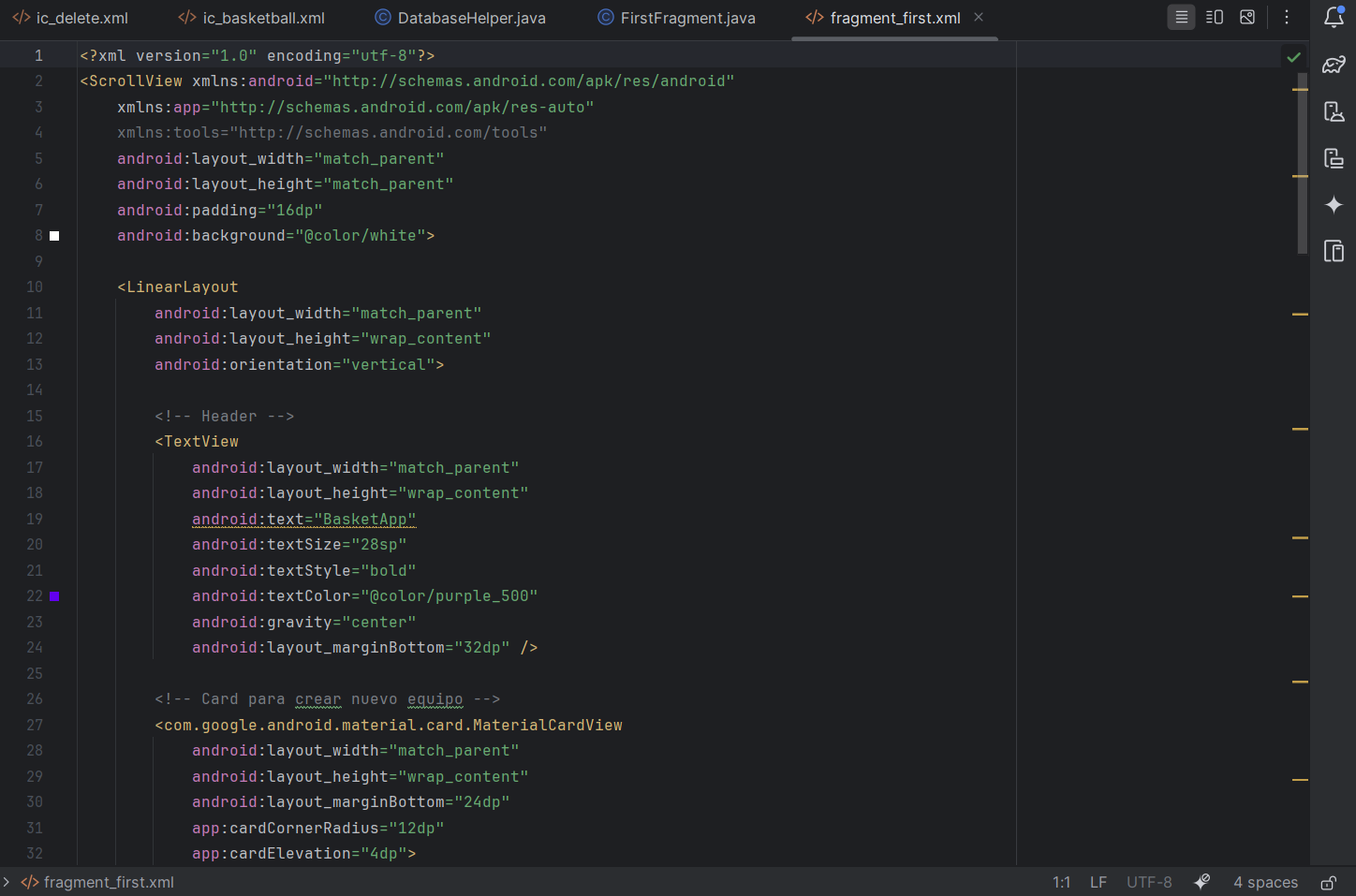1356x896 pixels.
Task: Click the green inspection checkmark indicator
Action: tap(1293, 57)
